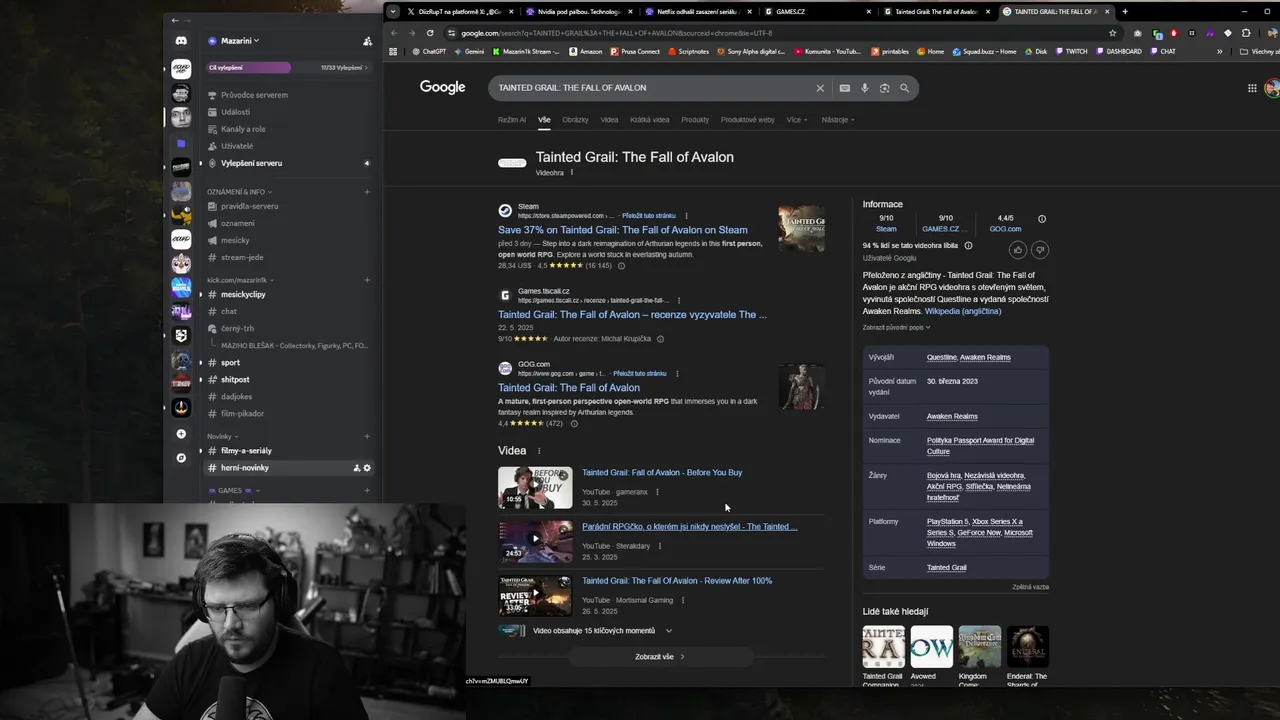
Task: Collapse the kick.com/mazarin1k category
Action: pos(240,280)
